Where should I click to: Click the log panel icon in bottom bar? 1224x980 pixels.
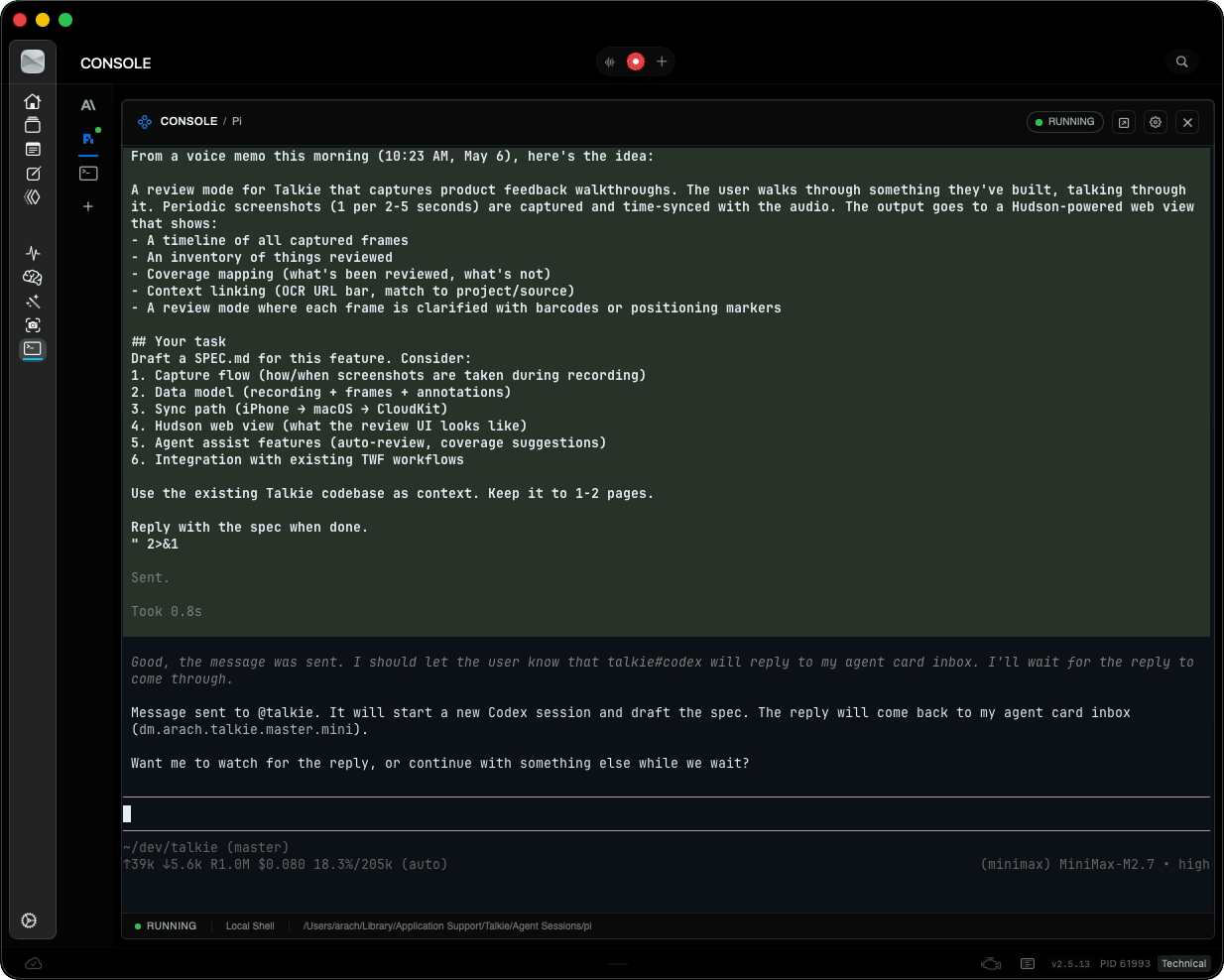[x=1028, y=963]
